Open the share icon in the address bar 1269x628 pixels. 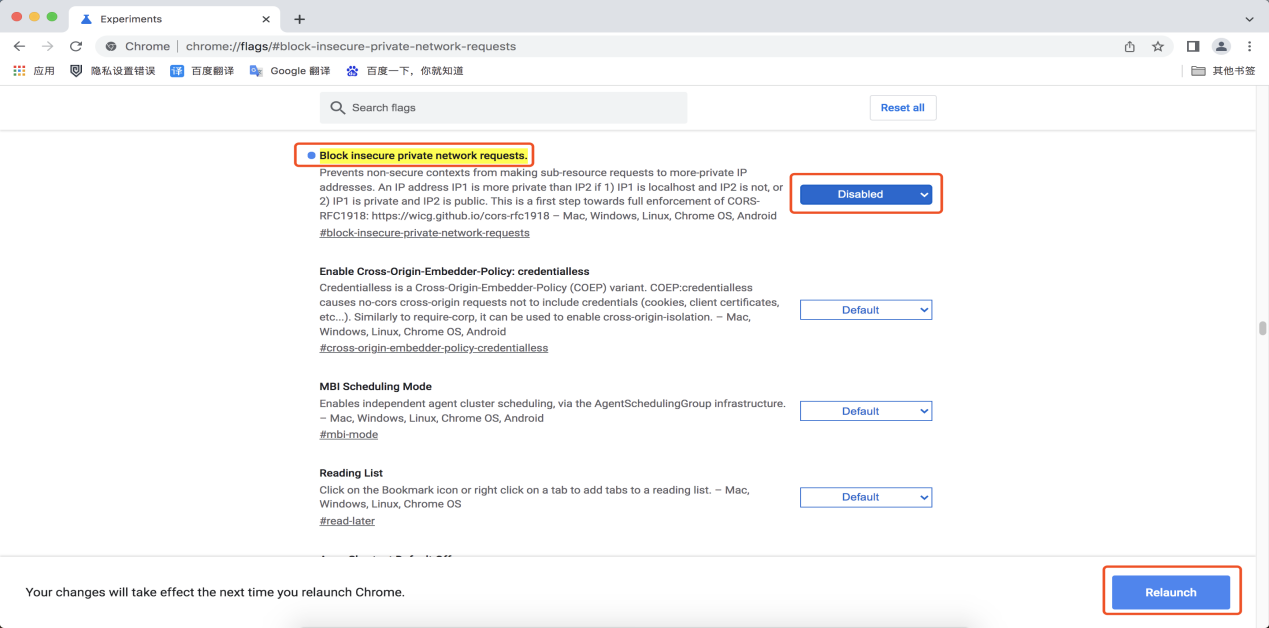tap(1130, 46)
